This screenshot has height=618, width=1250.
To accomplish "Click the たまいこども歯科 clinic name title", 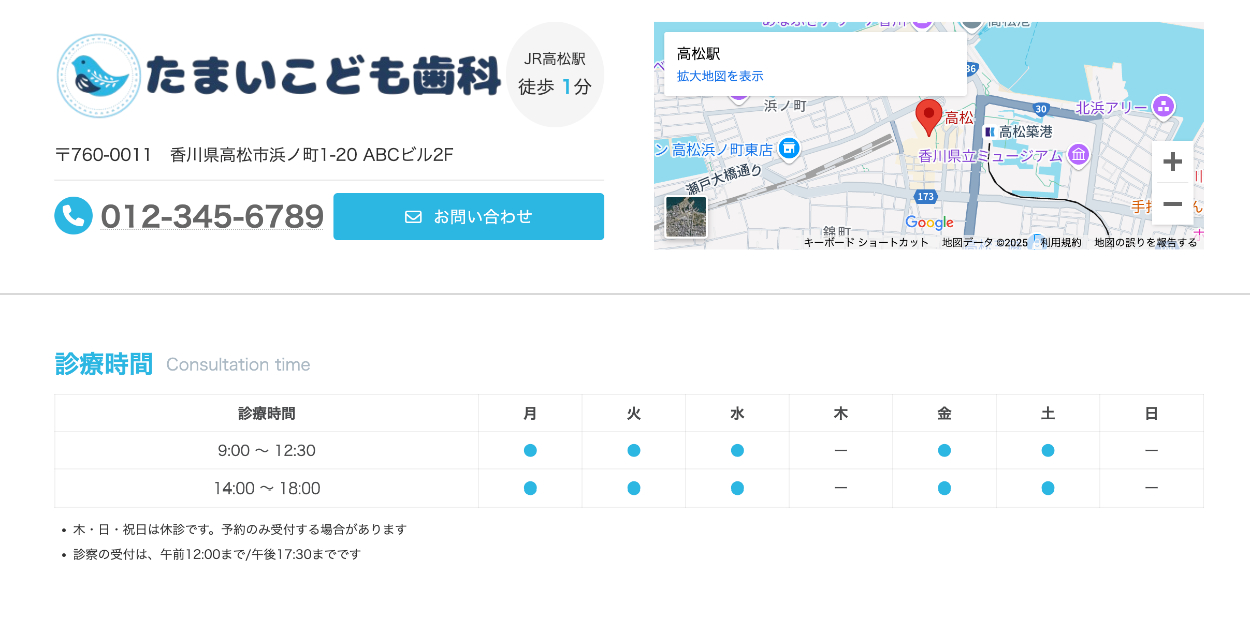I will pyautogui.click(x=322, y=76).
